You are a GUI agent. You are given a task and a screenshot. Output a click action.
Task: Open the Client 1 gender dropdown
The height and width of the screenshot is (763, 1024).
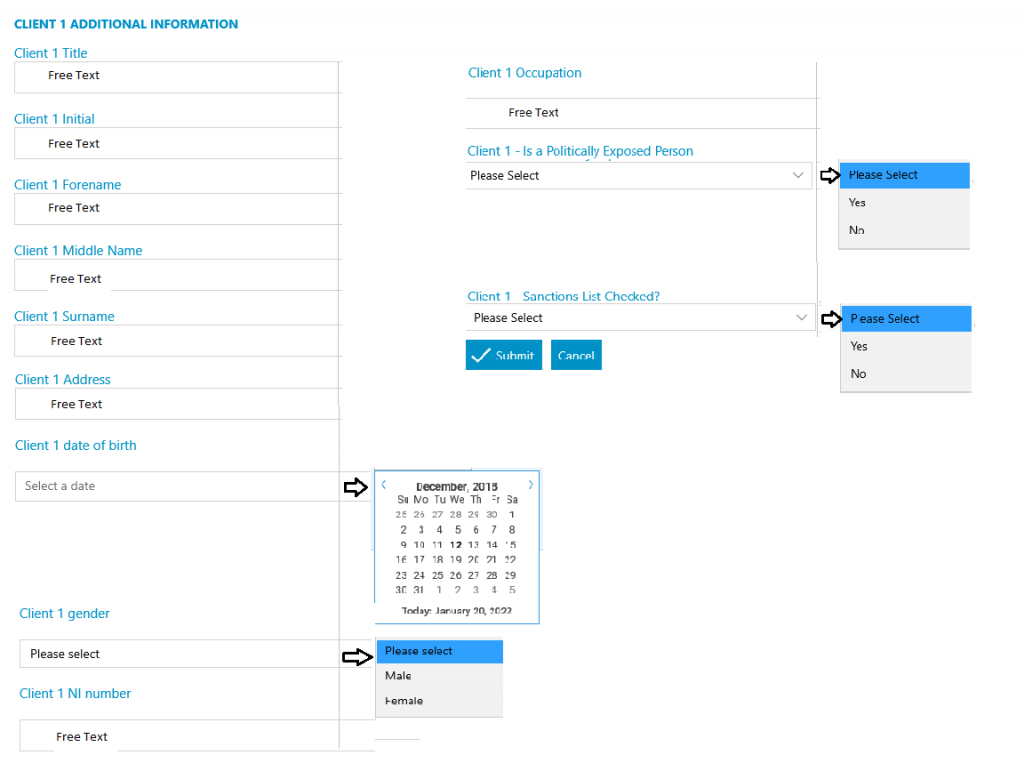[x=179, y=654]
